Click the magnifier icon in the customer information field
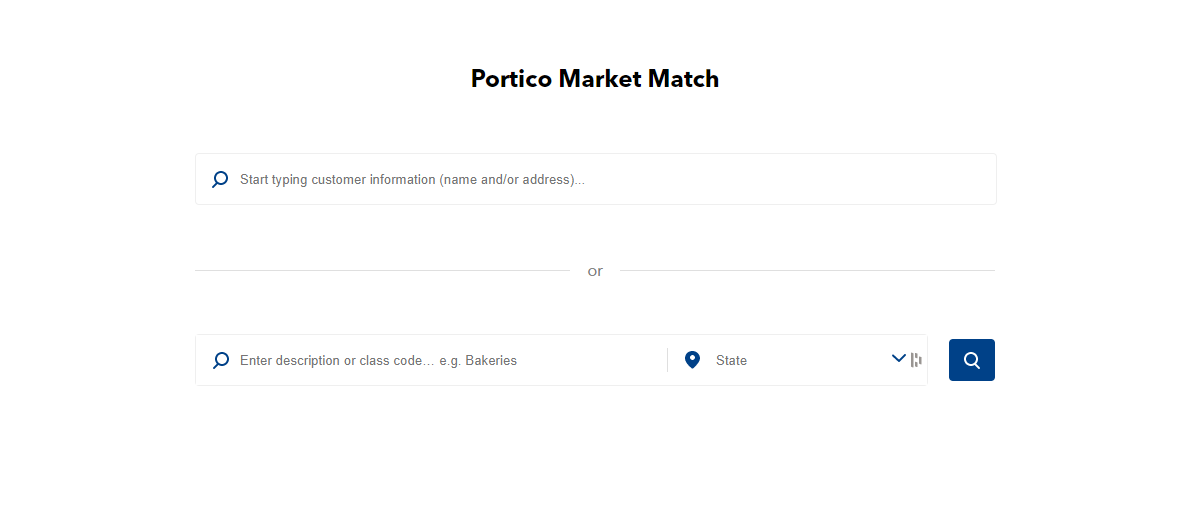Screen dimensions: 1195x524 (220, 180)
